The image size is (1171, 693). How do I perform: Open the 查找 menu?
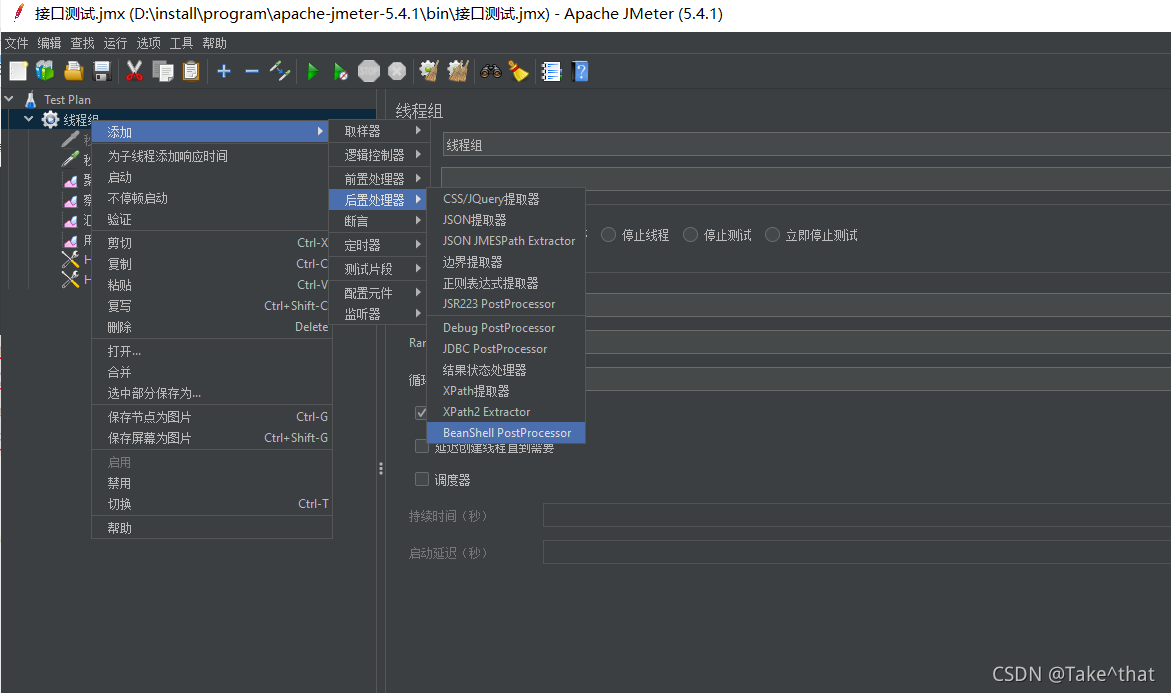point(82,43)
